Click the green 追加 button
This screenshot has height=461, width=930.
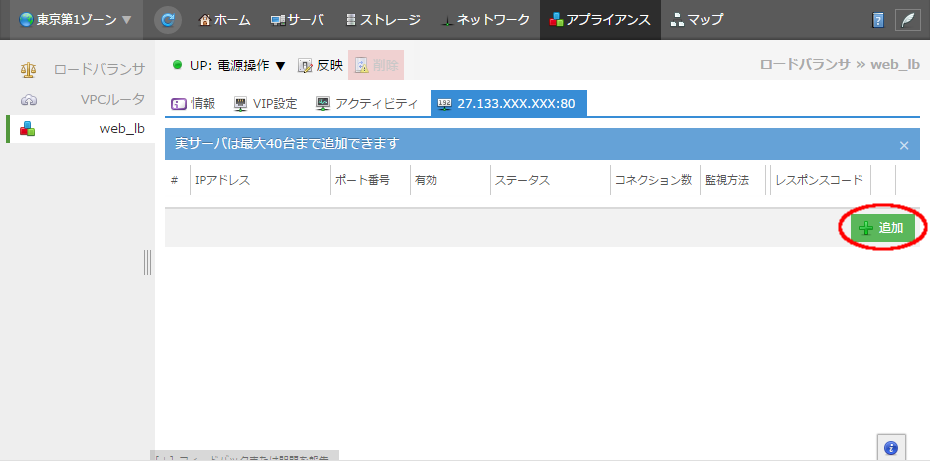883,228
